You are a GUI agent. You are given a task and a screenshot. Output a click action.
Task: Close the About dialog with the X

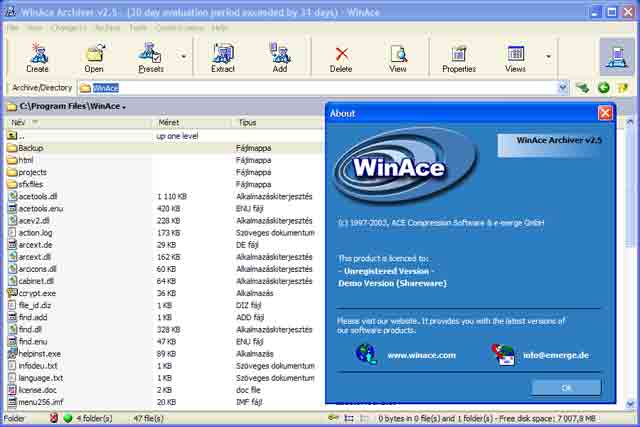605,113
